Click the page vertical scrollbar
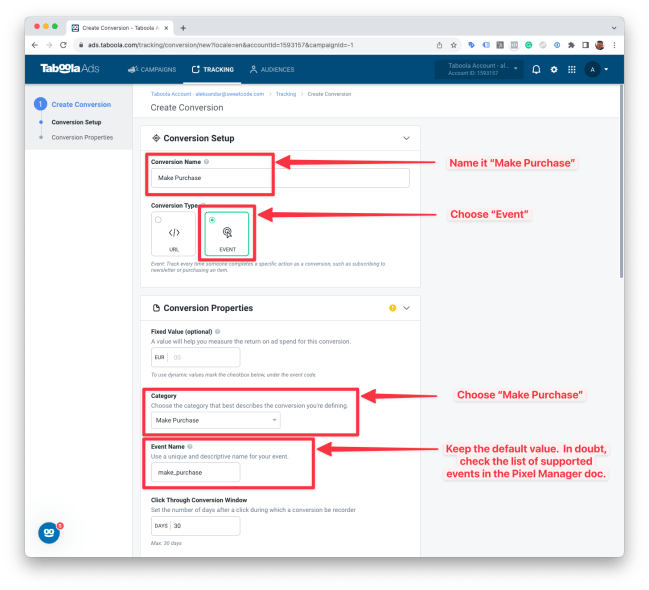Image resolution: width=649 pixels, height=590 pixels. [x=621, y=182]
